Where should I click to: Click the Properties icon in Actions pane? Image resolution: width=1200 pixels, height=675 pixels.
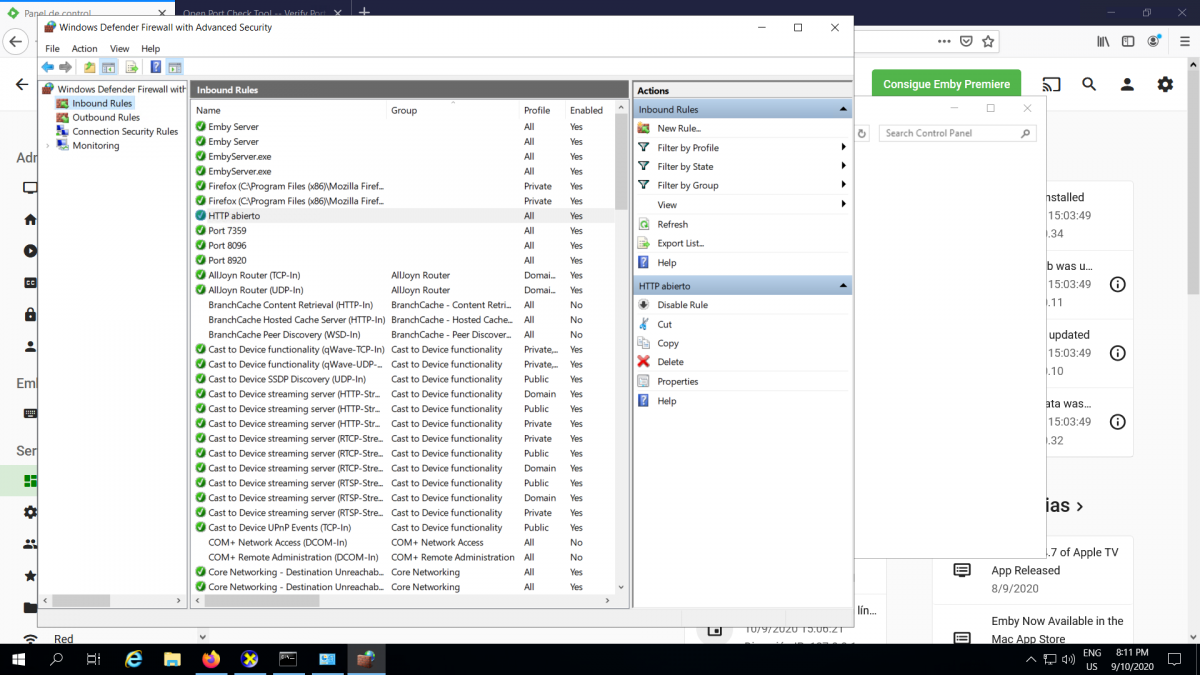click(x=644, y=381)
